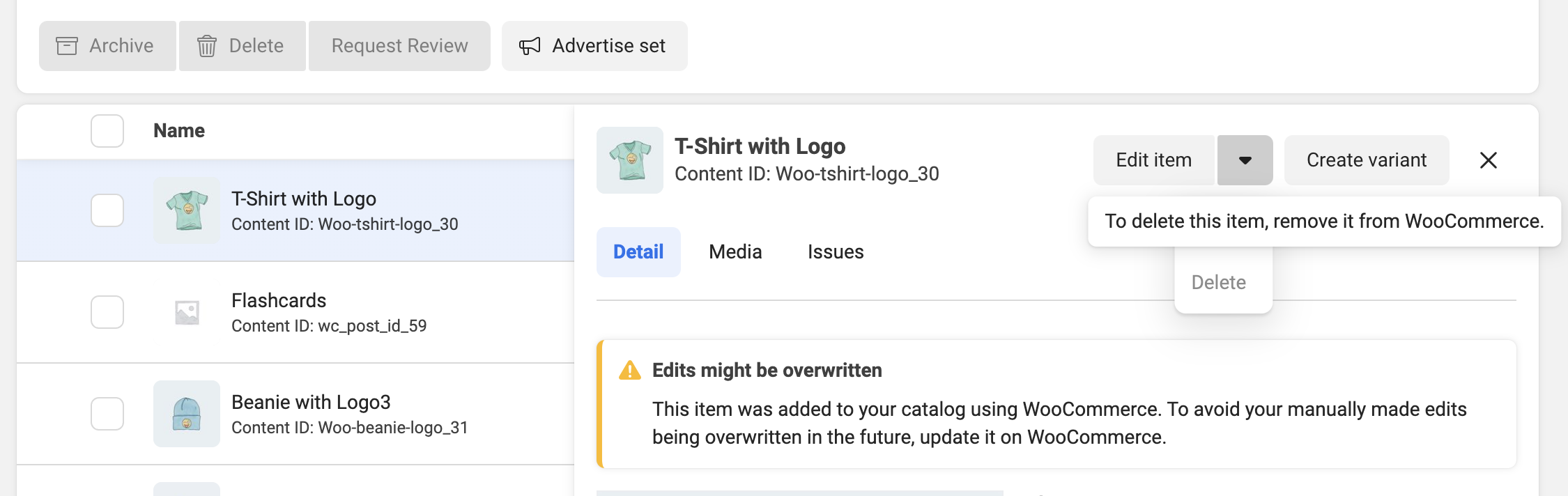Close the item detail panel
This screenshot has height=496, width=1568.
click(1489, 160)
